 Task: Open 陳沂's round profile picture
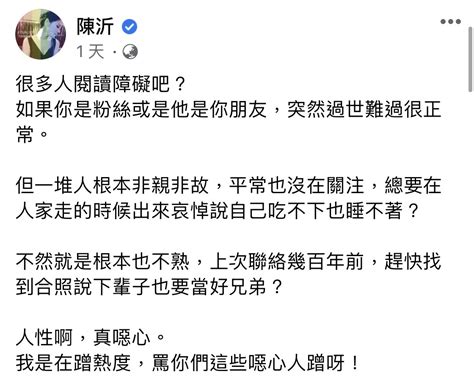click(41, 34)
